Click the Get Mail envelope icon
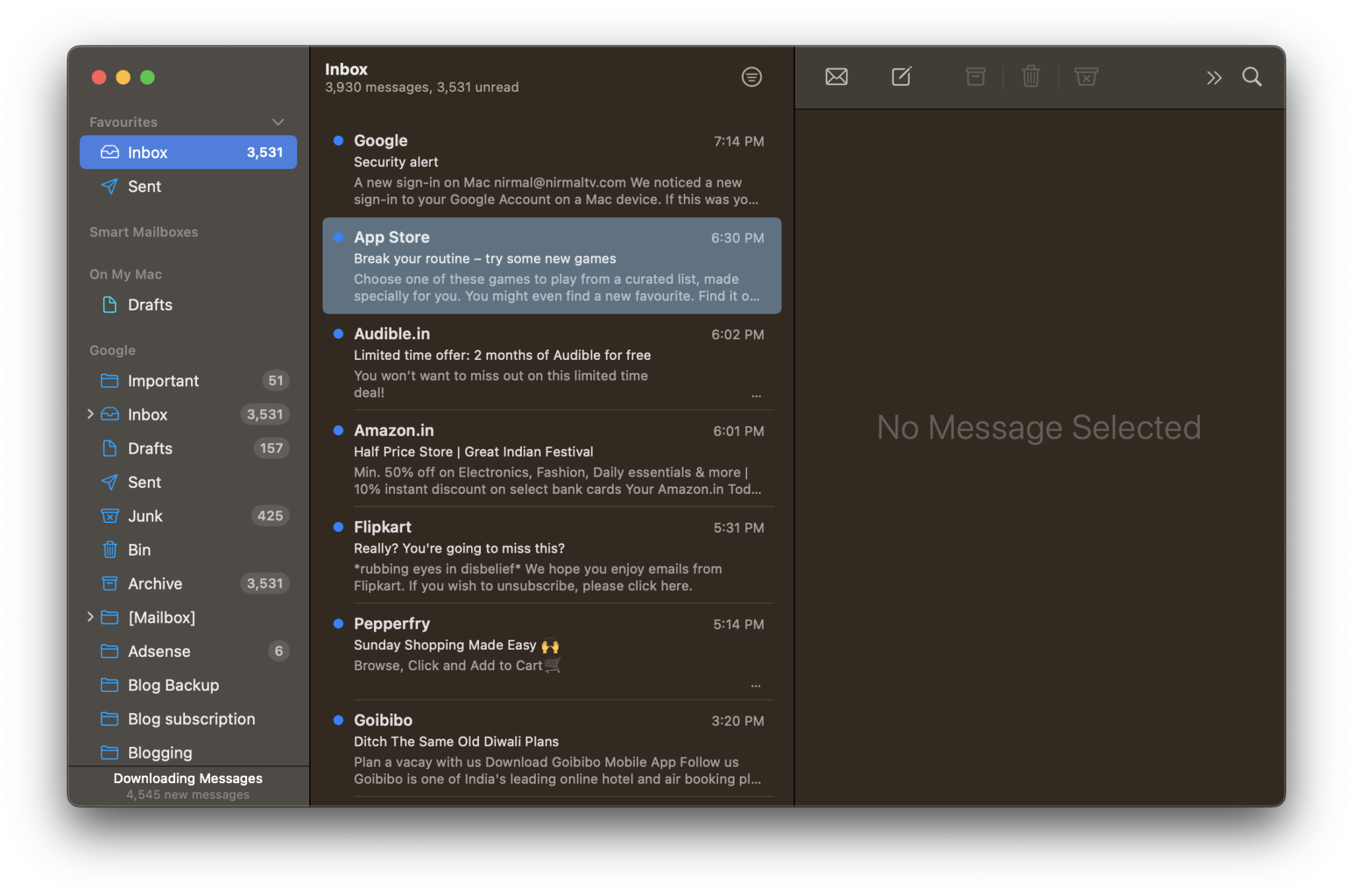The image size is (1353, 896). (836, 77)
